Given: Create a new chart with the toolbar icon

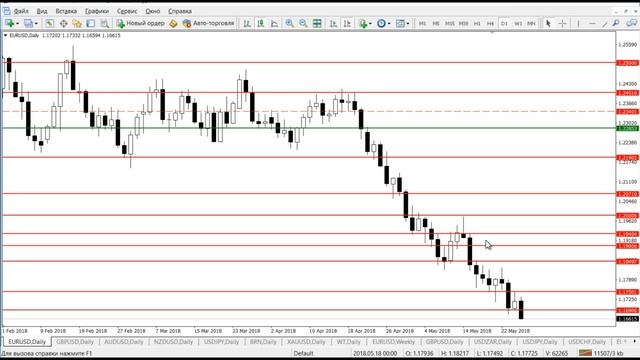Looking at the screenshot, I should [9, 23].
